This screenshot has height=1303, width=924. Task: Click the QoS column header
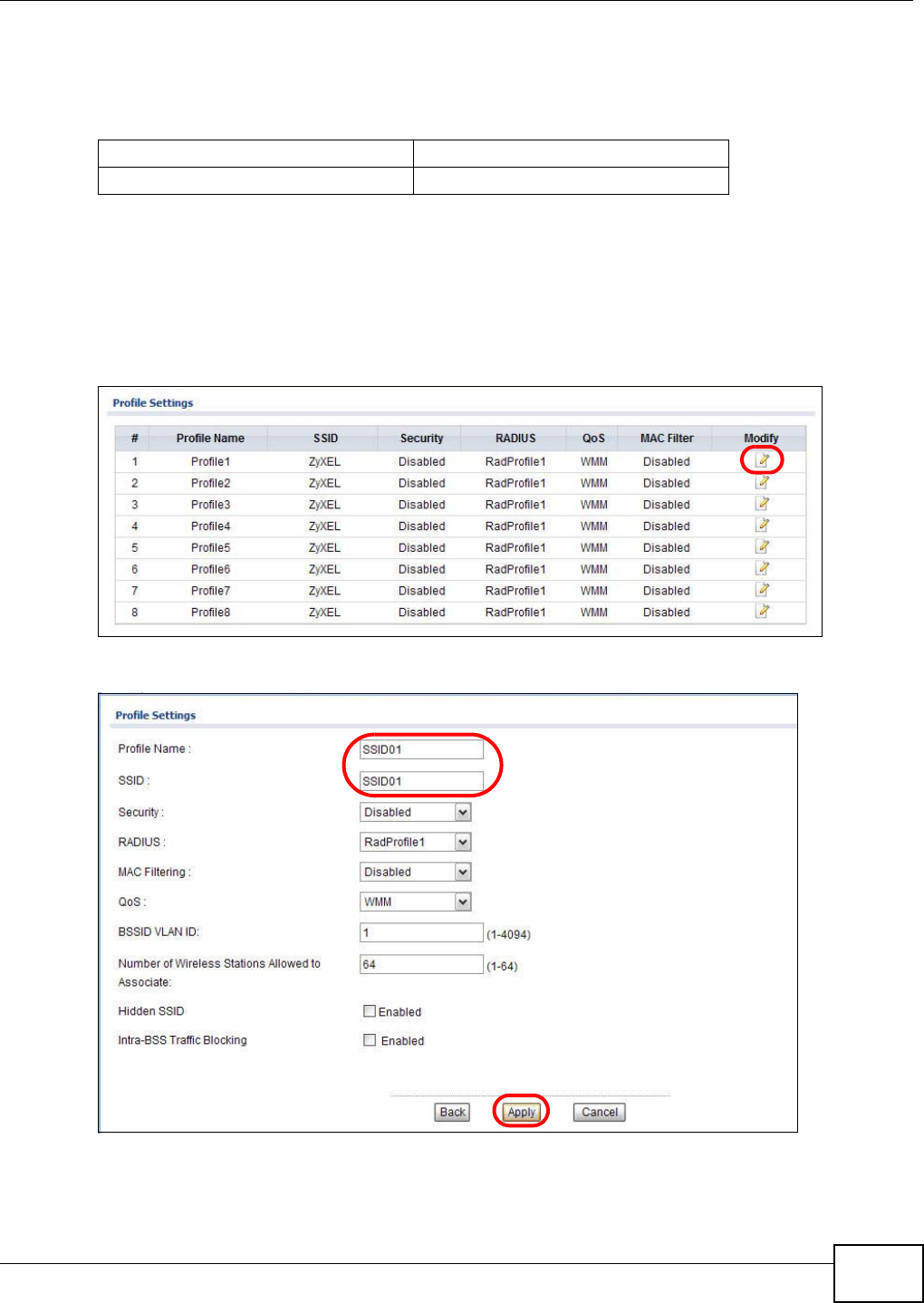tap(593, 439)
